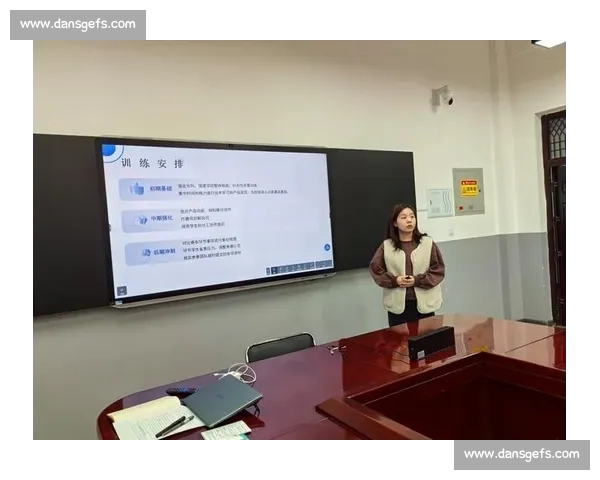Click the cube icon beside 中期强化
The height and width of the screenshot is (480, 600).
142,220
